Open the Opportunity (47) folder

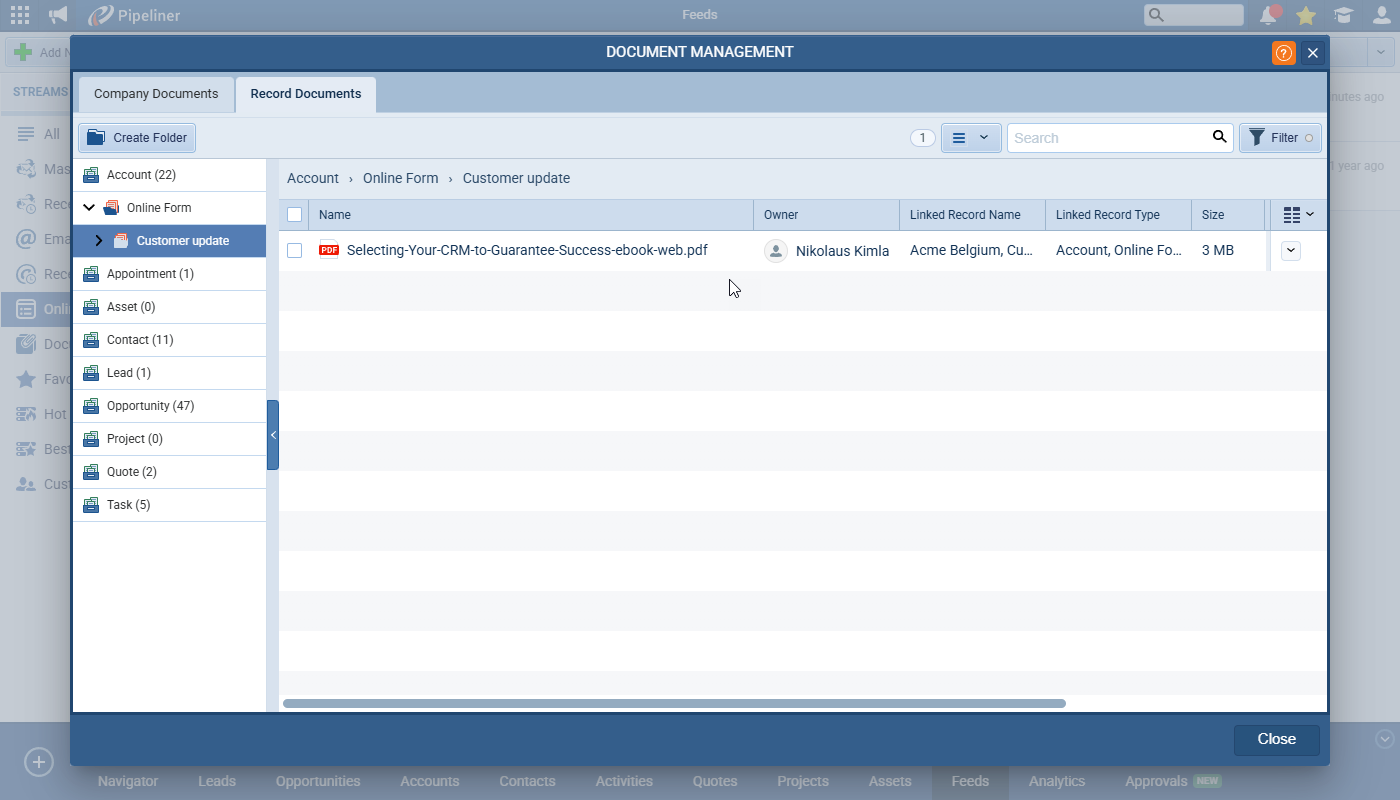150,406
